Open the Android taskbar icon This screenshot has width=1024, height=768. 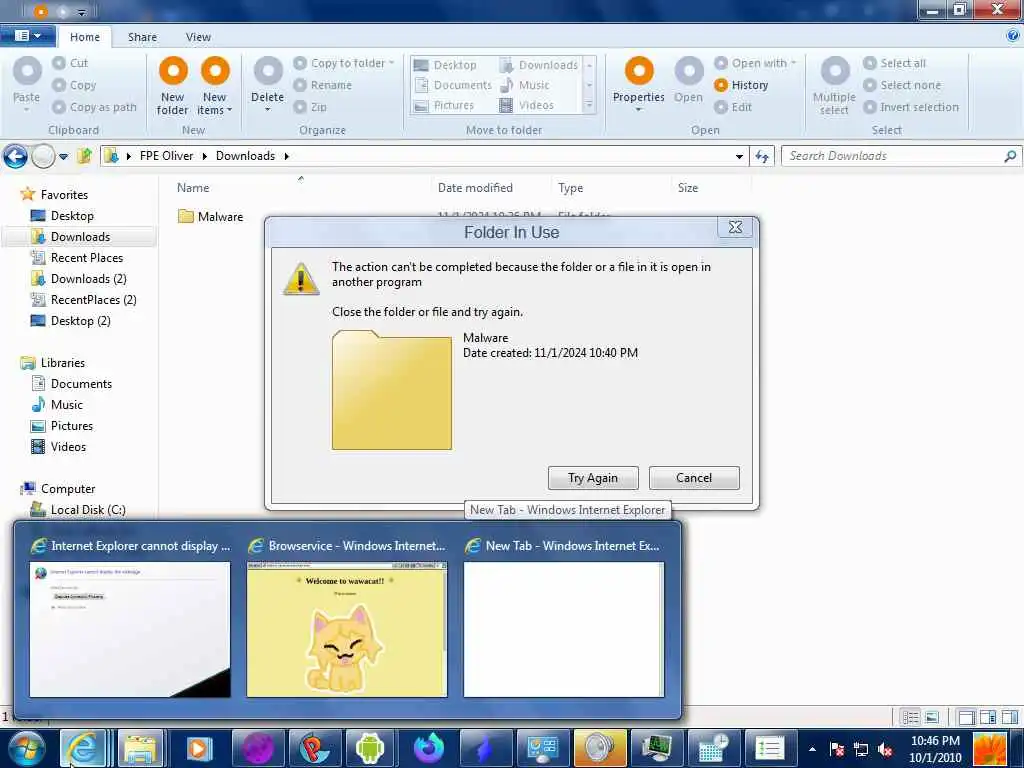(x=370, y=748)
